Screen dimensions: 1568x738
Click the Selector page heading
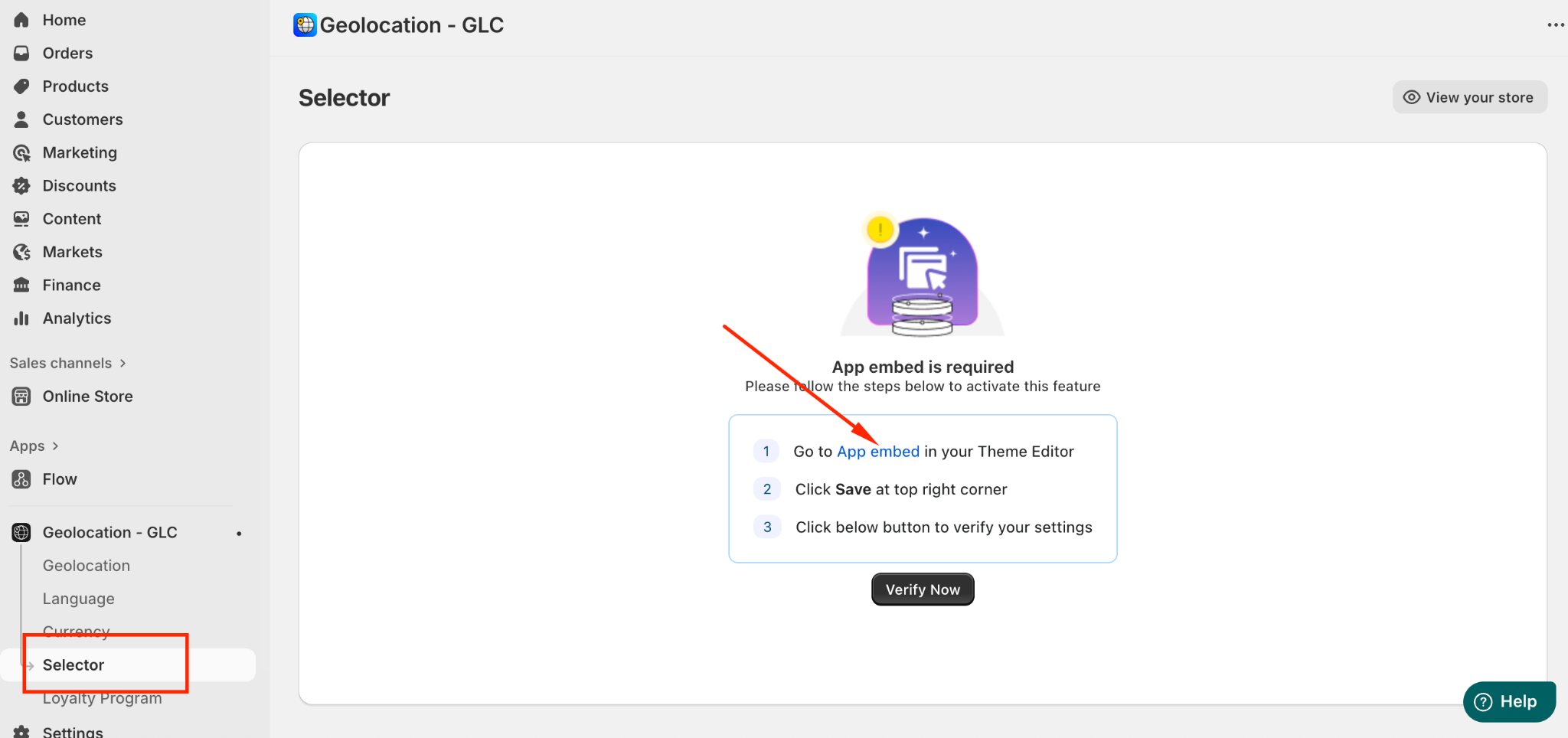(344, 98)
